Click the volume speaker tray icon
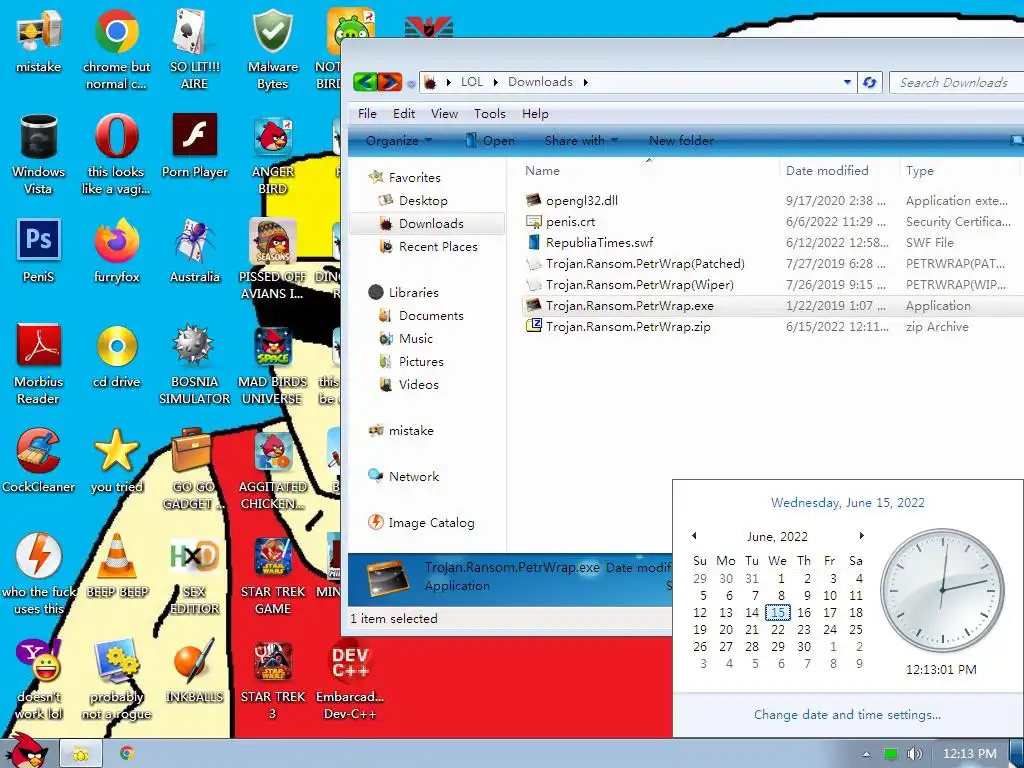The image size is (1024, 768). click(914, 754)
